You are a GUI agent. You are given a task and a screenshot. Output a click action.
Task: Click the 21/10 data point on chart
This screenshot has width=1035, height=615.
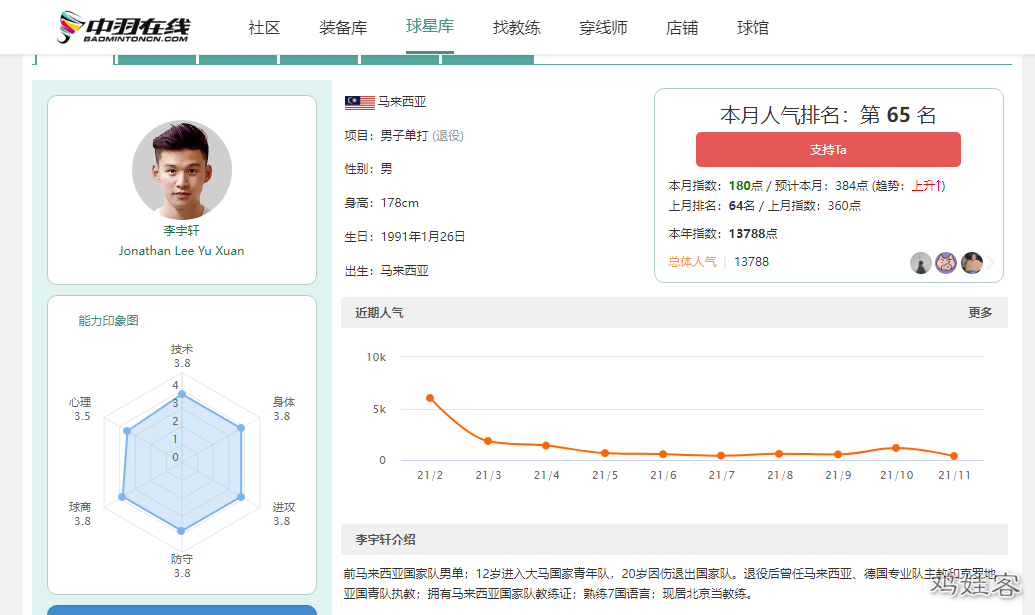896,448
